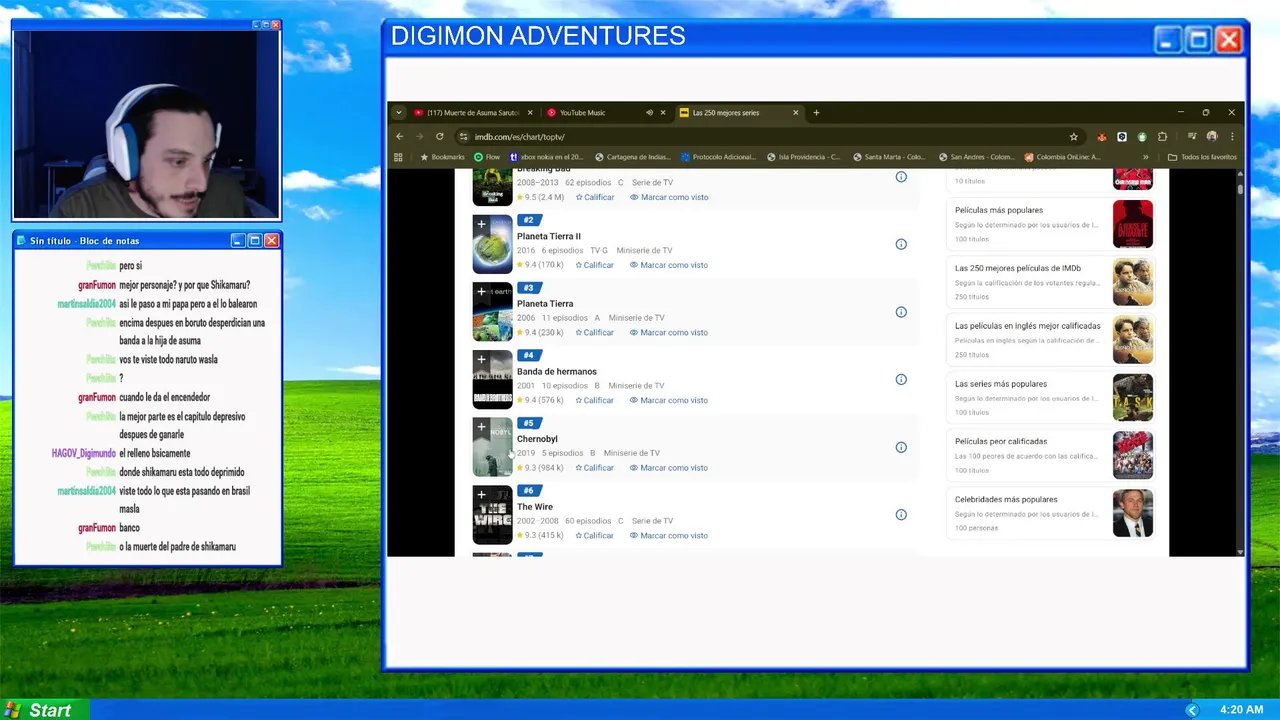Open info for Banda de hermanos
This screenshot has height=720, width=1280.
pyautogui.click(x=901, y=379)
